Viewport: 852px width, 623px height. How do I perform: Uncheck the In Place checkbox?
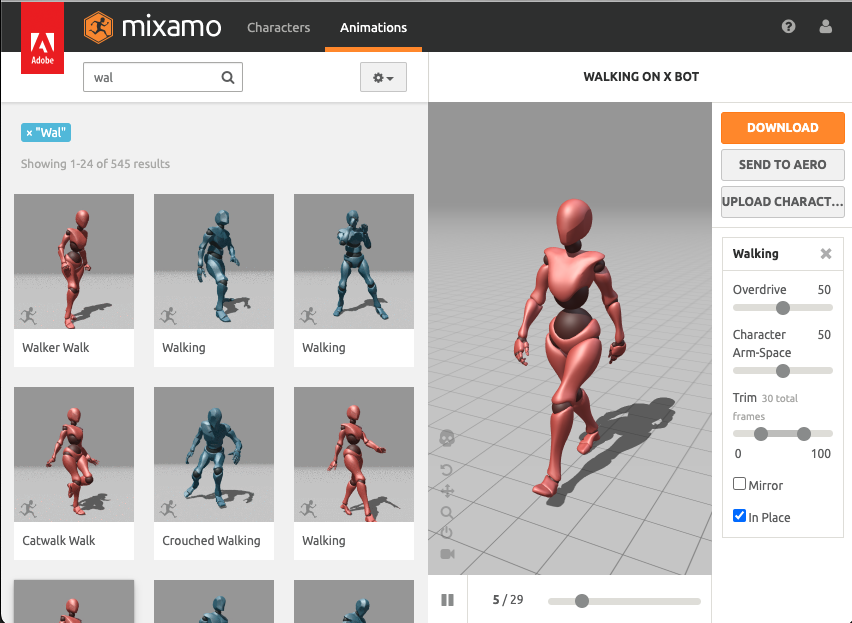pos(739,515)
